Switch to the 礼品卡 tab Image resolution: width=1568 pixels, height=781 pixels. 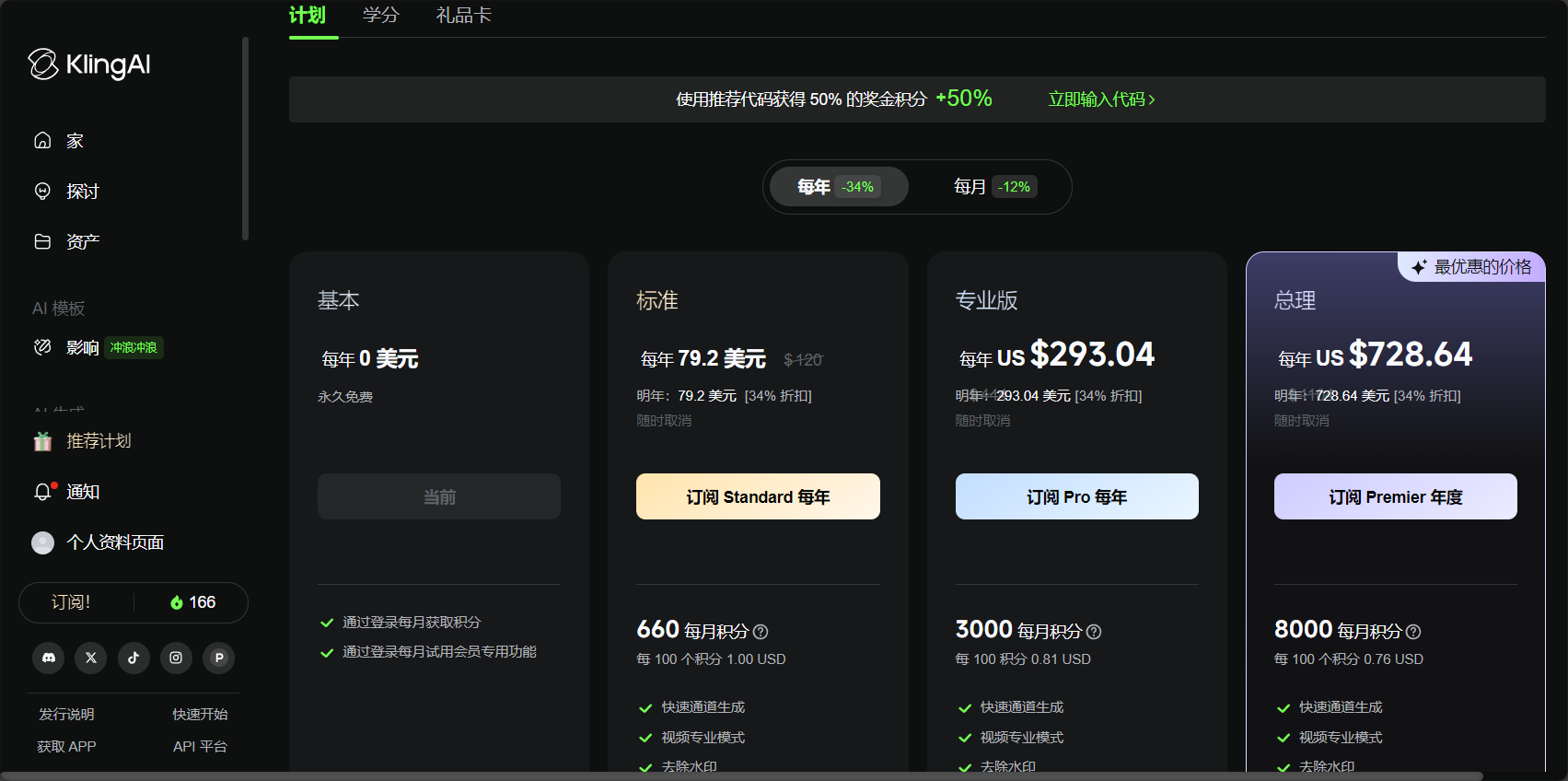coord(464,16)
